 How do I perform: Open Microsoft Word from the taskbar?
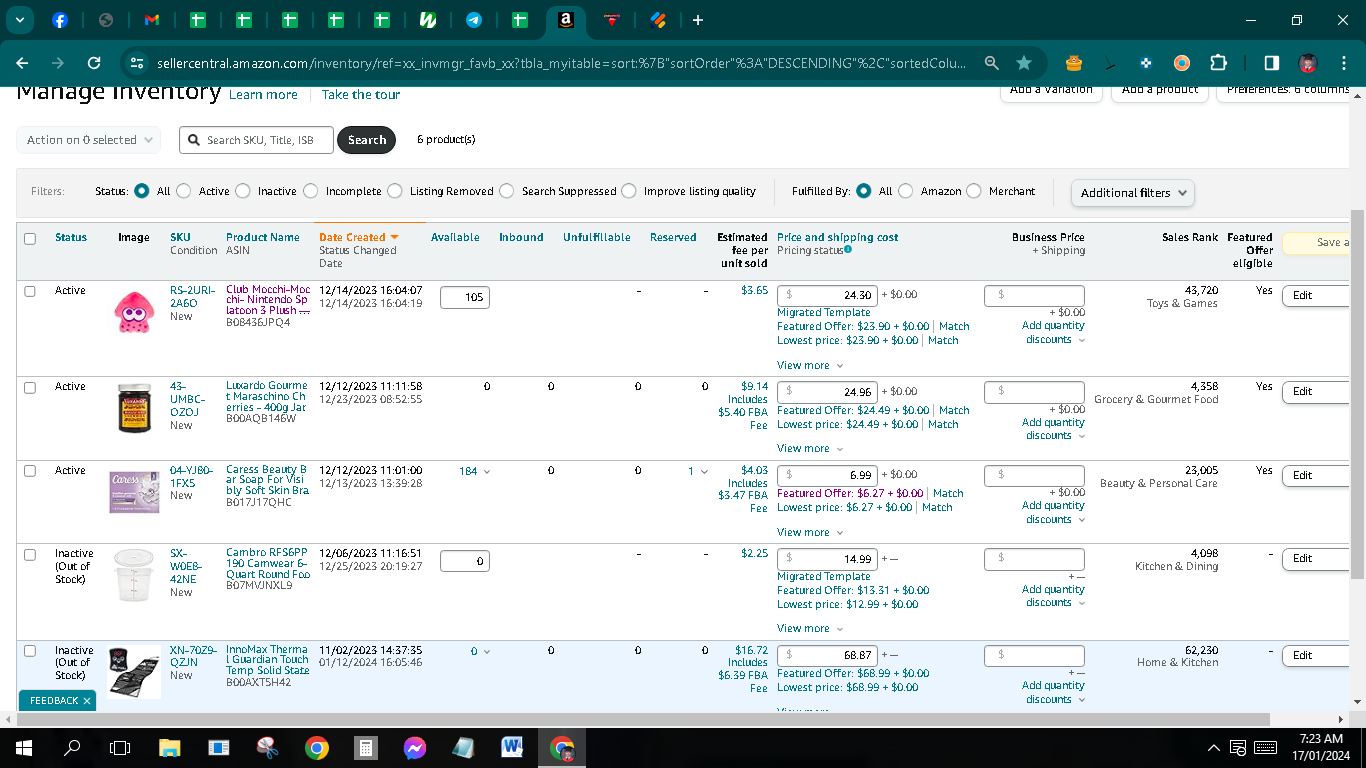pyautogui.click(x=513, y=747)
